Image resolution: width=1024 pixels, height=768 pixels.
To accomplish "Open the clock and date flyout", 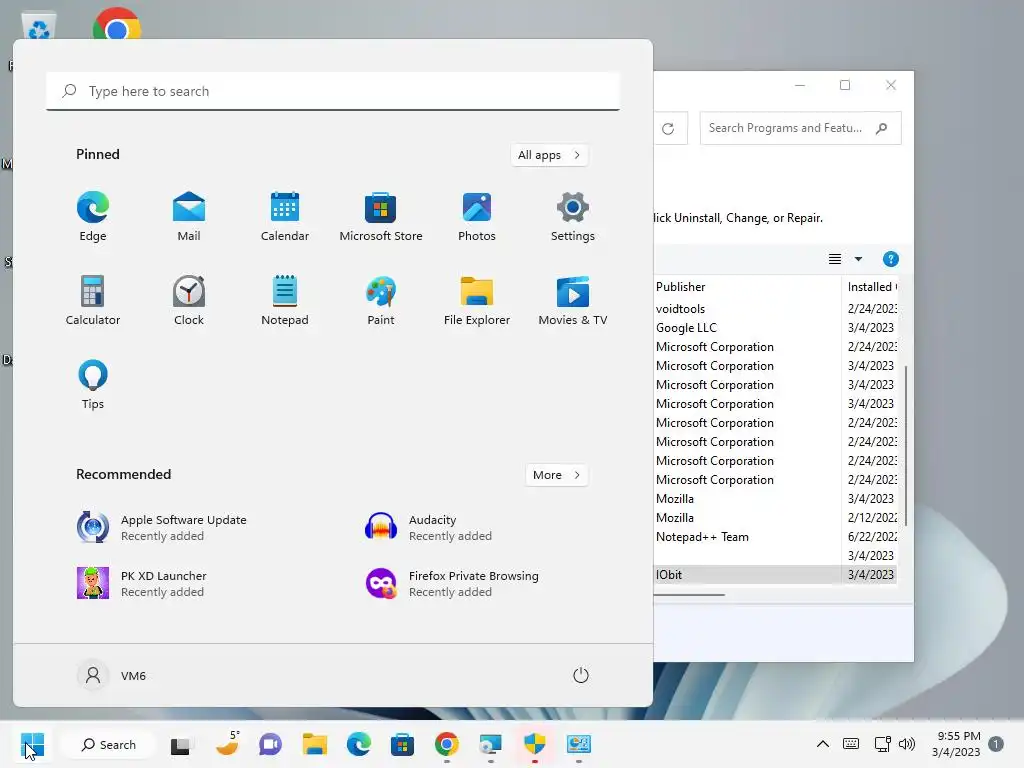I will [956, 744].
